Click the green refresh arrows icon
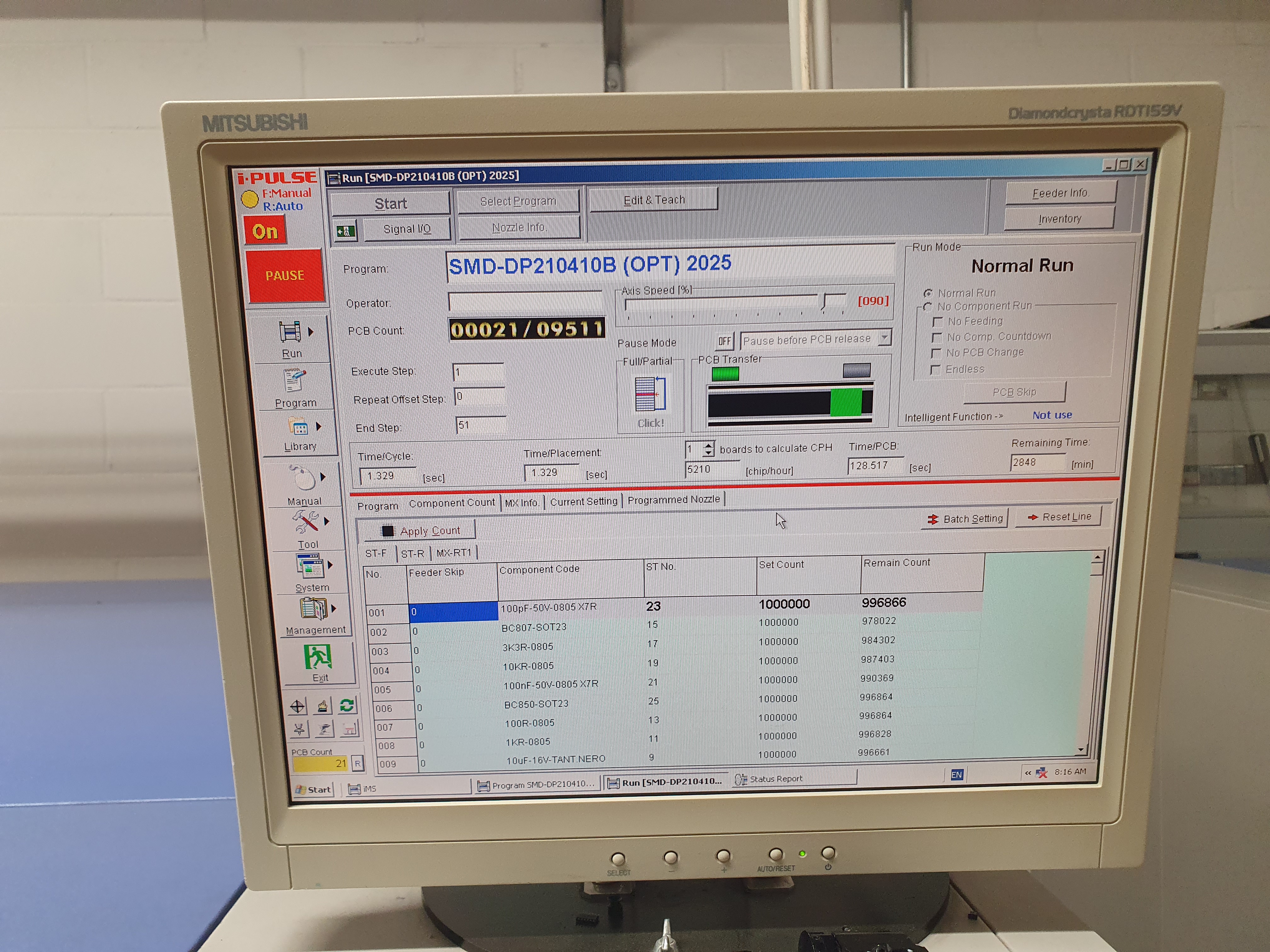 click(347, 705)
